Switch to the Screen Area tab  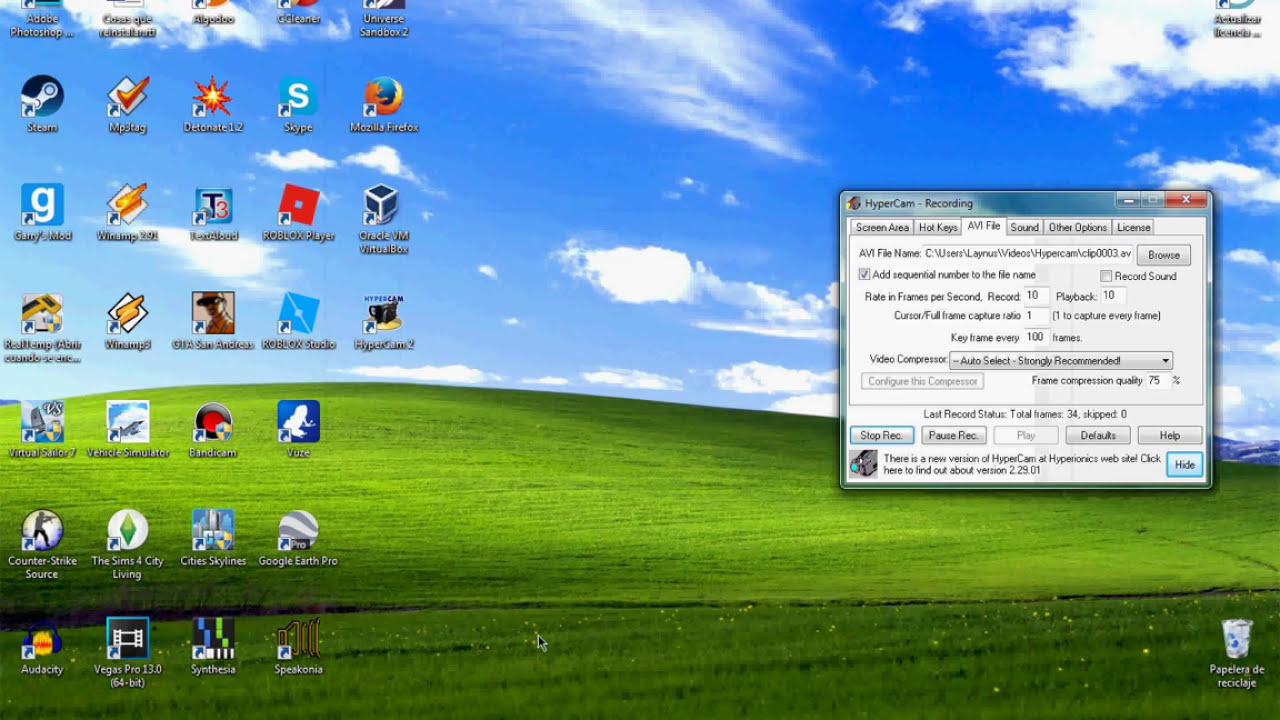click(882, 228)
